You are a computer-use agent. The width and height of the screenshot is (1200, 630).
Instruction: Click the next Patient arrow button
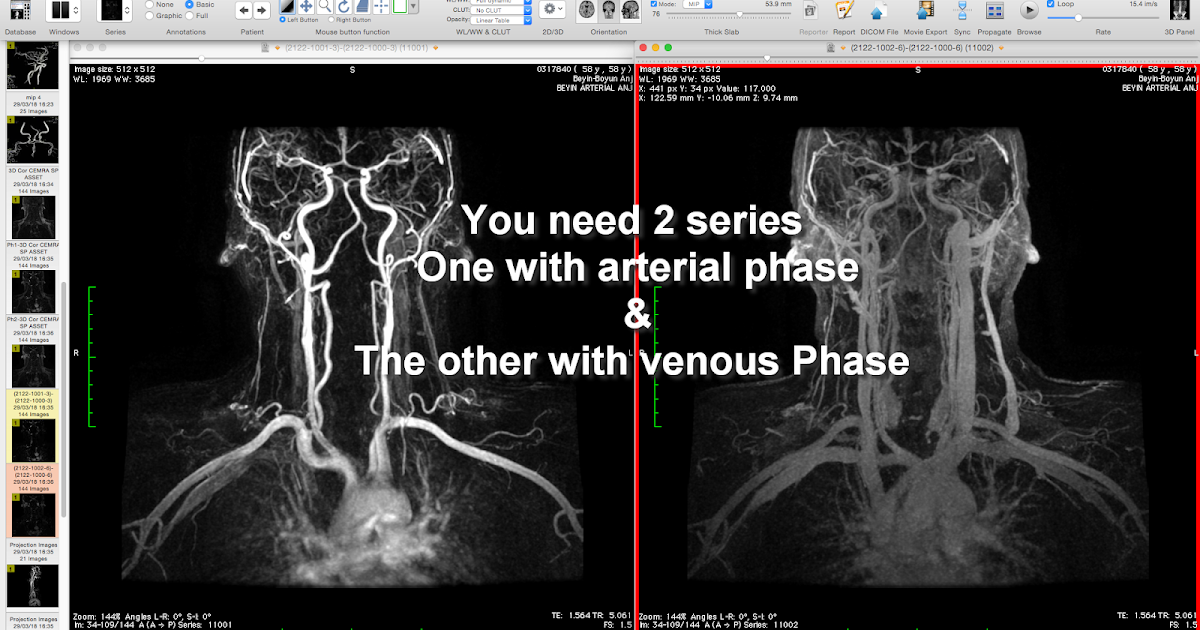coord(260,10)
